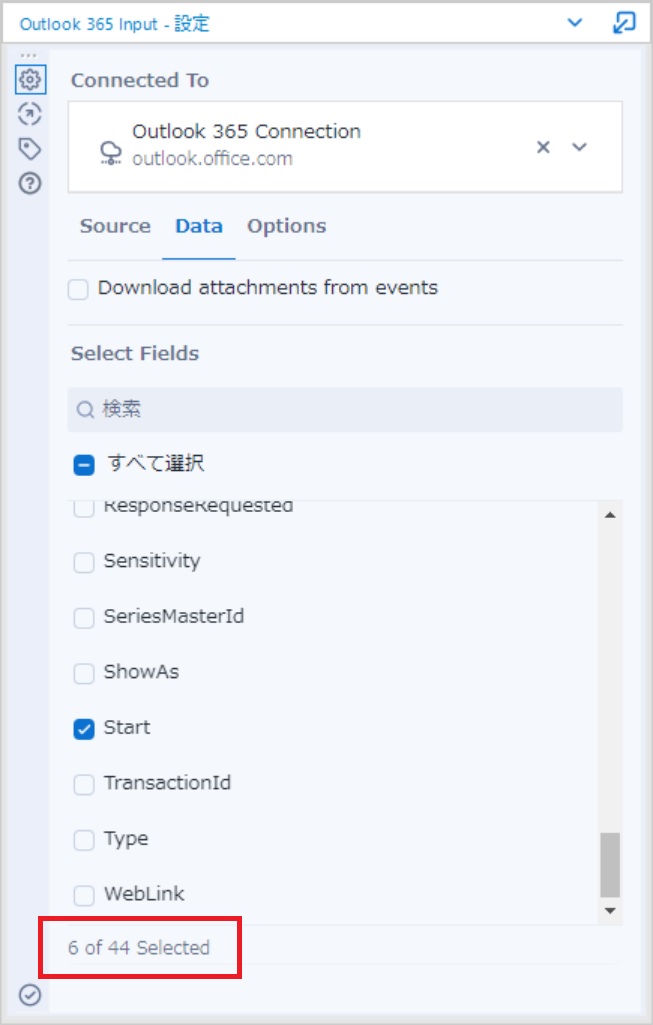
Task: Uncheck the Start field checkbox
Action: click(84, 729)
